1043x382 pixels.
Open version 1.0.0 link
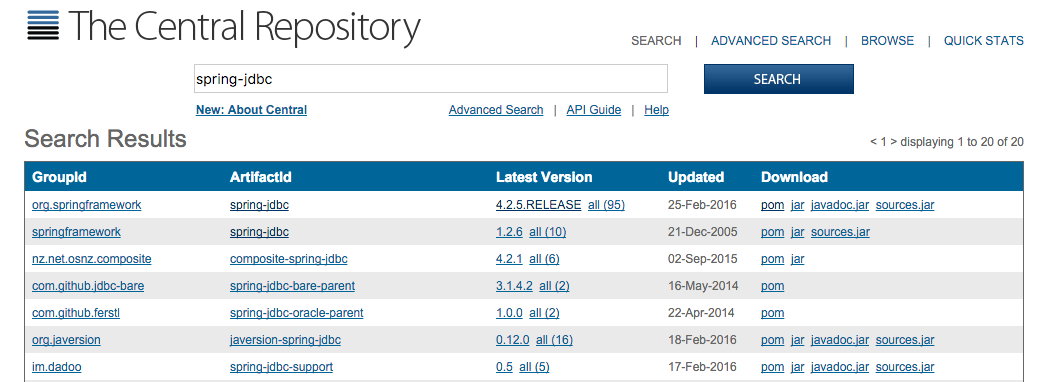(509, 313)
